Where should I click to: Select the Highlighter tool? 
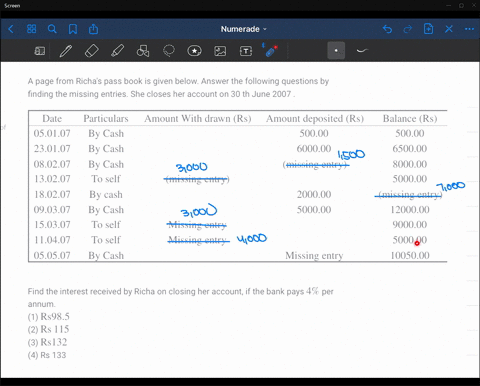[117, 51]
